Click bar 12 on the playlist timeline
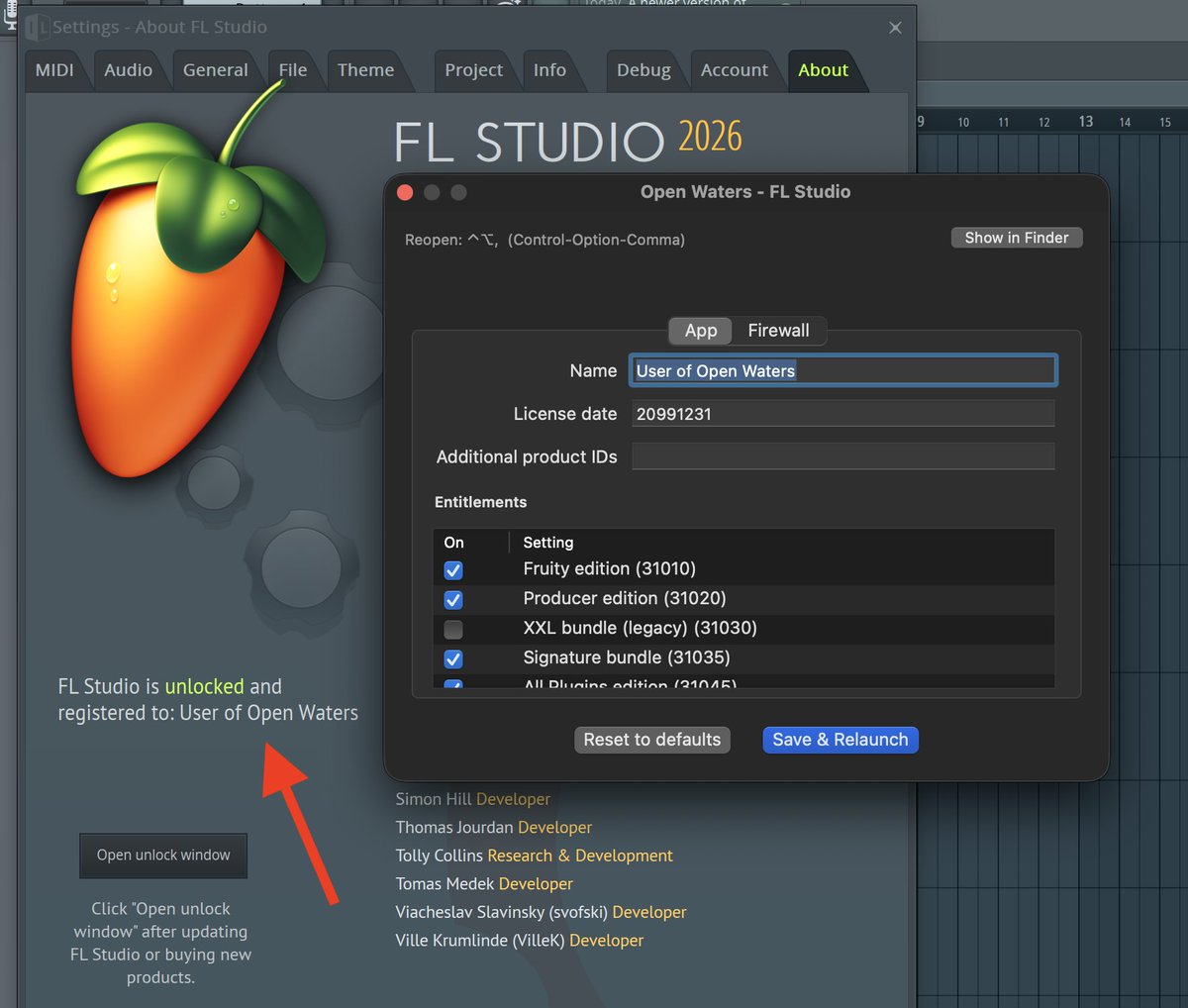The height and width of the screenshot is (1008, 1188). [1043, 122]
